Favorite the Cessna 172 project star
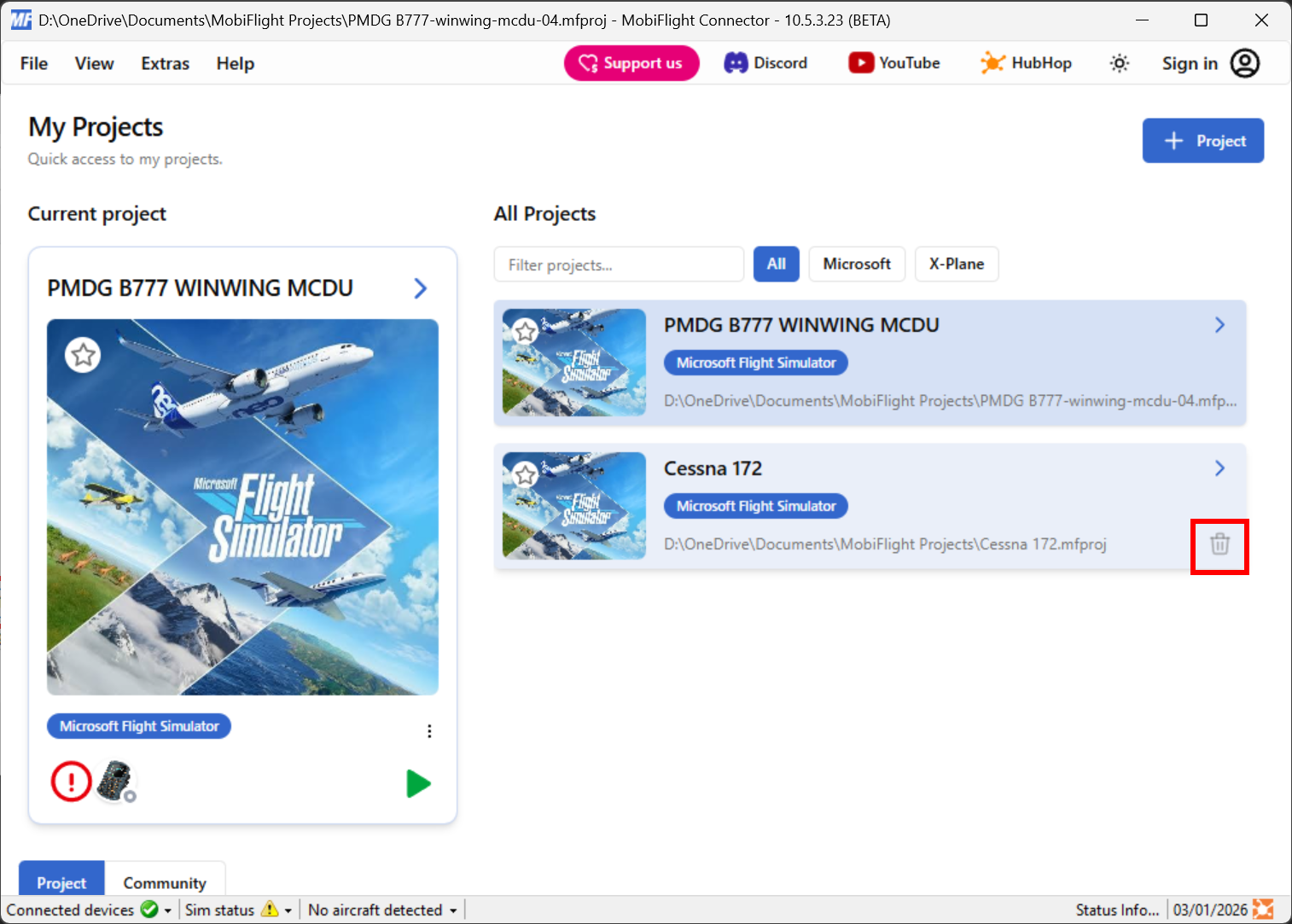 (x=526, y=474)
